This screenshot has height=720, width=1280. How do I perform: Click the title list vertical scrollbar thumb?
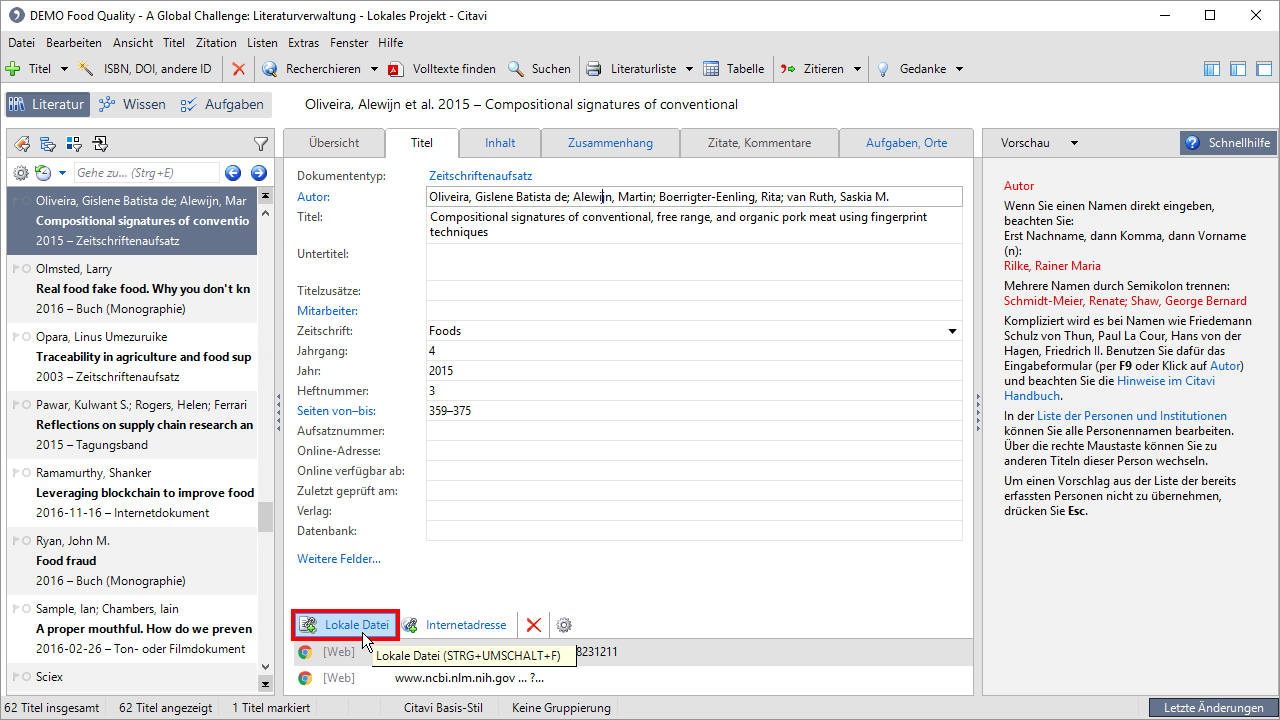tap(265, 516)
